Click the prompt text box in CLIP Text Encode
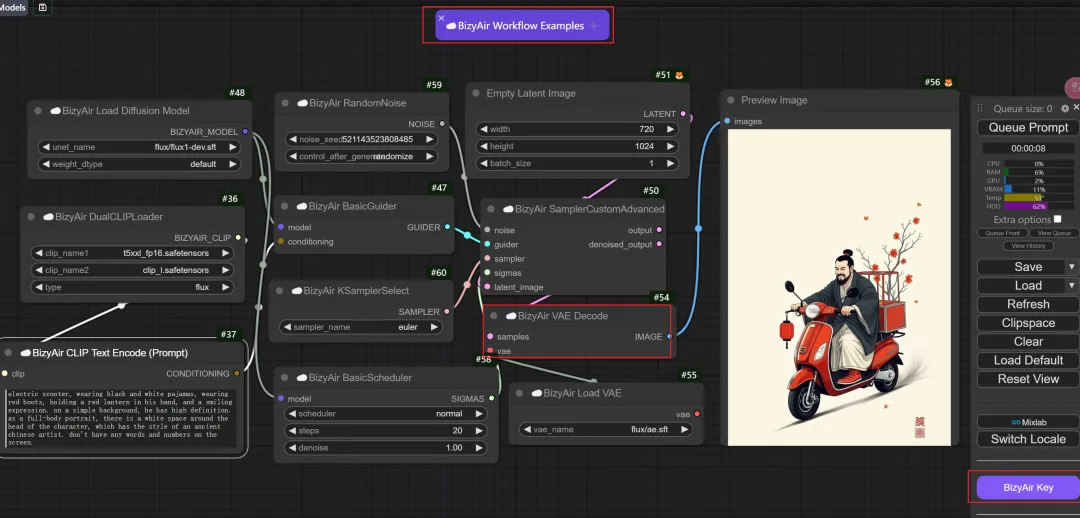This screenshot has height=518, width=1080. coord(122,418)
